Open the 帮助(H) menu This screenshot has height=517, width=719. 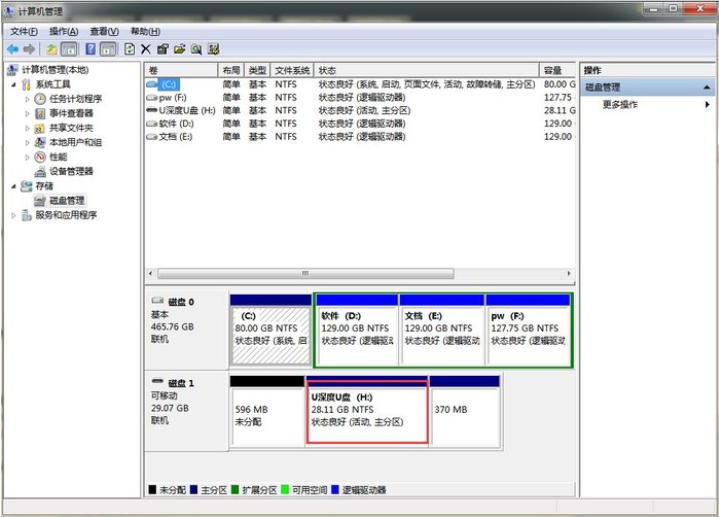(145, 31)
